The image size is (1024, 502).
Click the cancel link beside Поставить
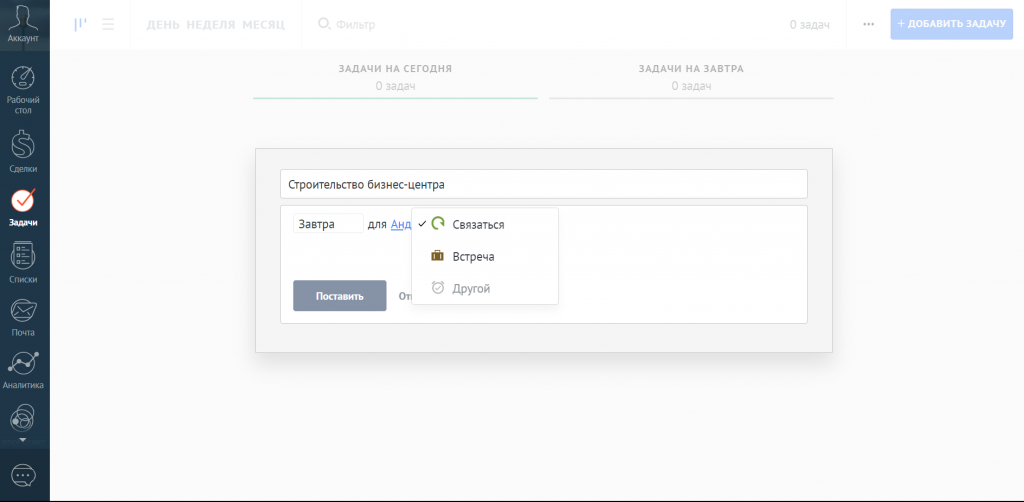(x=404, y=296)
